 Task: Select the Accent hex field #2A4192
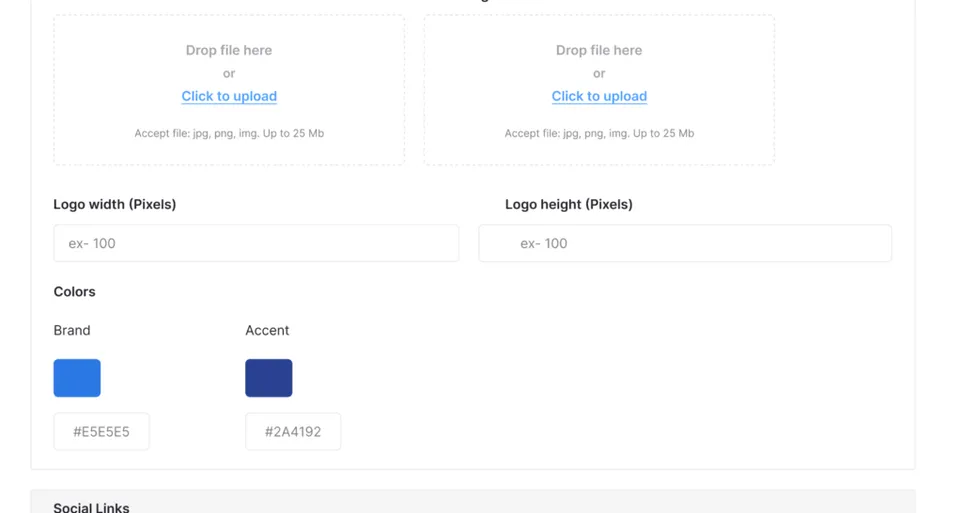(x=293, y=431)
